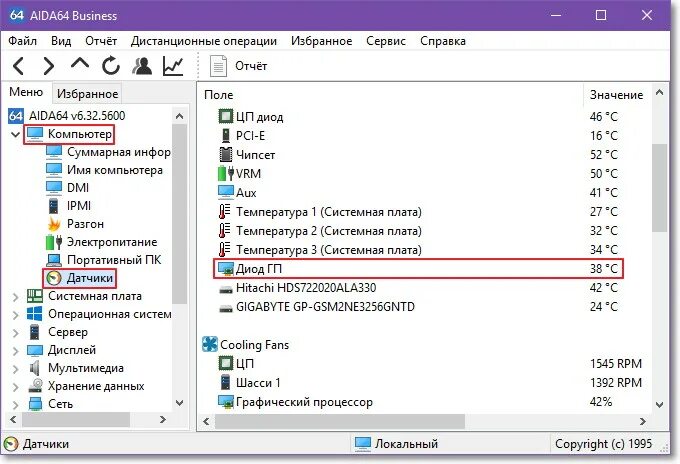The height and width of the screenshot is (464, 680).
Task: Click the Cooling Fans fan icon
Action: coord(210,344)
